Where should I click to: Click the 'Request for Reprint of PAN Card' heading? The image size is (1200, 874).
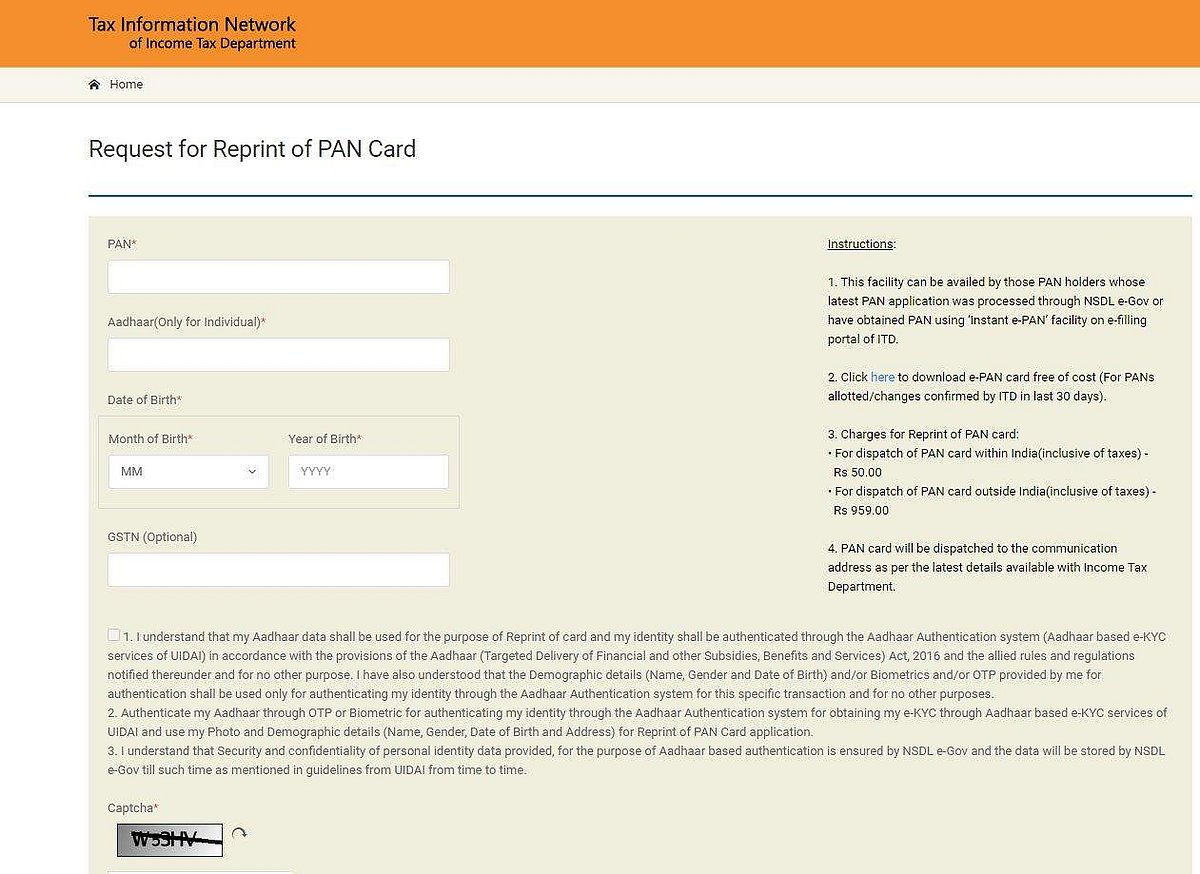tap(252, 149)
